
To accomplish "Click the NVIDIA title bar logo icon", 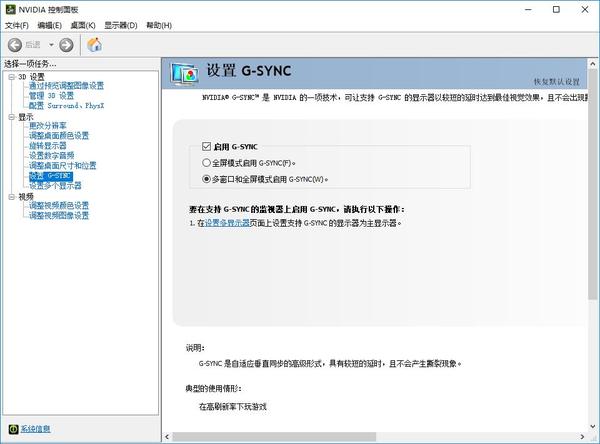I will point(10,9).
